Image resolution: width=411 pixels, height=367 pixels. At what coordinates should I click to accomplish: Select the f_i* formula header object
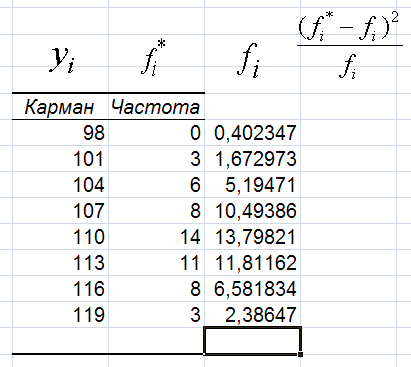[x=153, y=57]
